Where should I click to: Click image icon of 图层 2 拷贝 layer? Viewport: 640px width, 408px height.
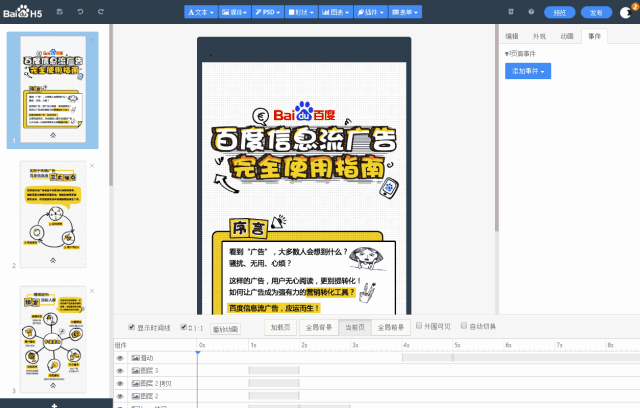(x=136, y=384)
